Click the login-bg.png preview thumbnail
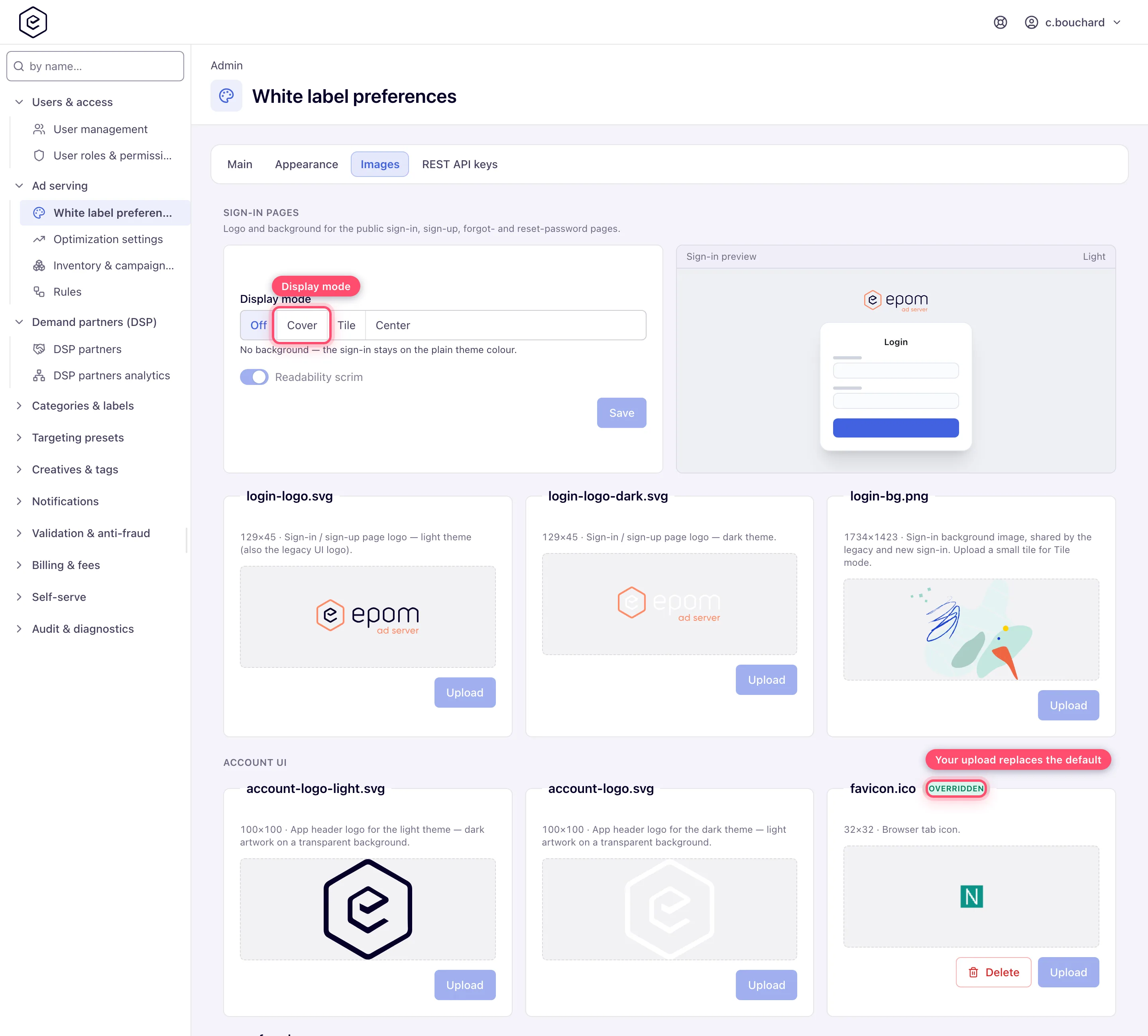This screenshot has width=1148, height=1036. pos(971,630)
